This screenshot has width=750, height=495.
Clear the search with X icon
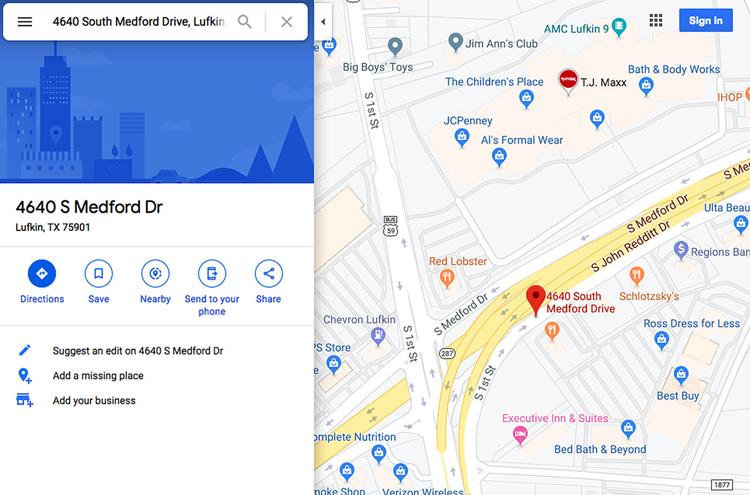coord(287,22)
